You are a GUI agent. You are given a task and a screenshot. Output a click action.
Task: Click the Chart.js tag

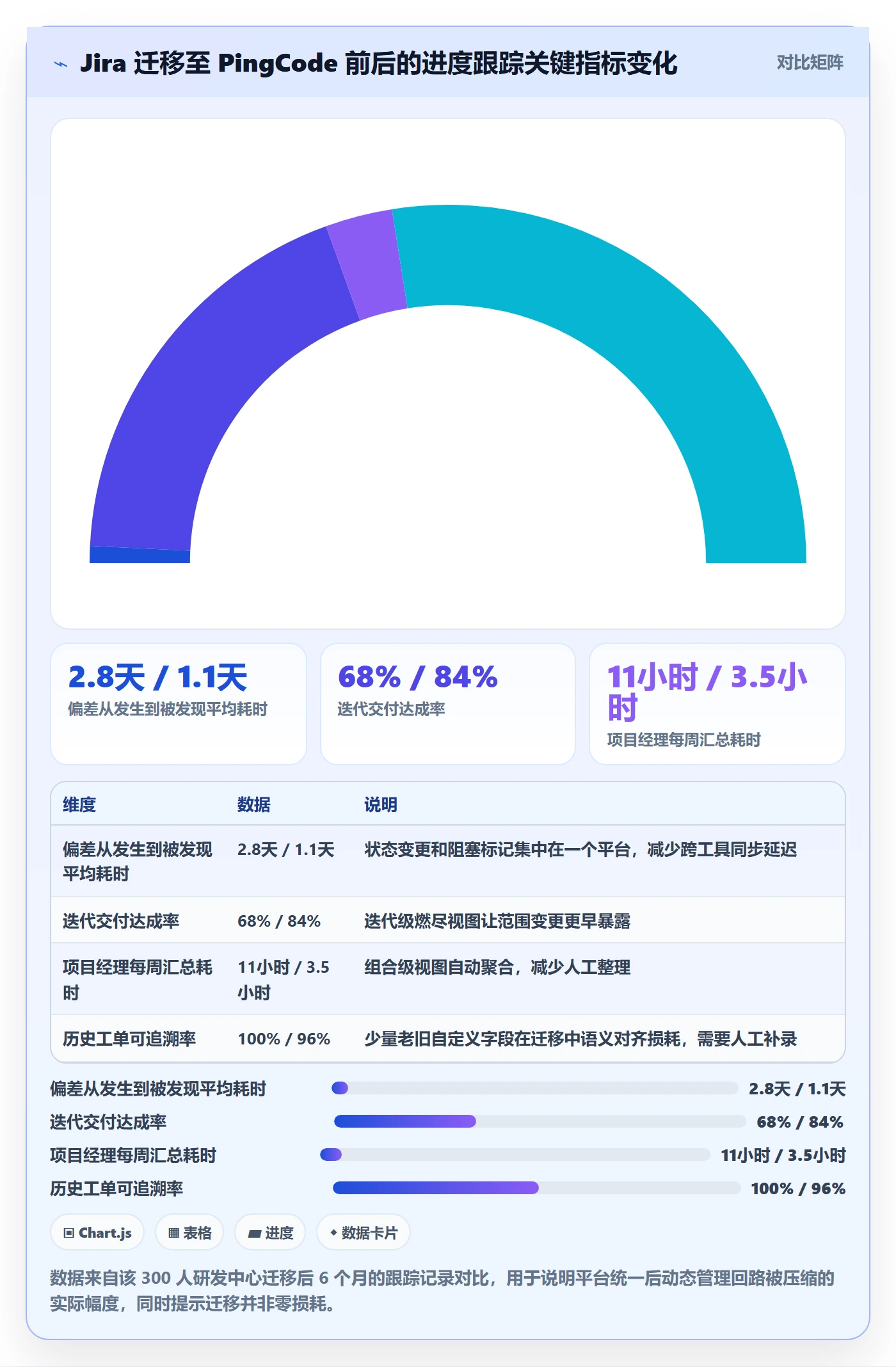(x=97, y=1233)
